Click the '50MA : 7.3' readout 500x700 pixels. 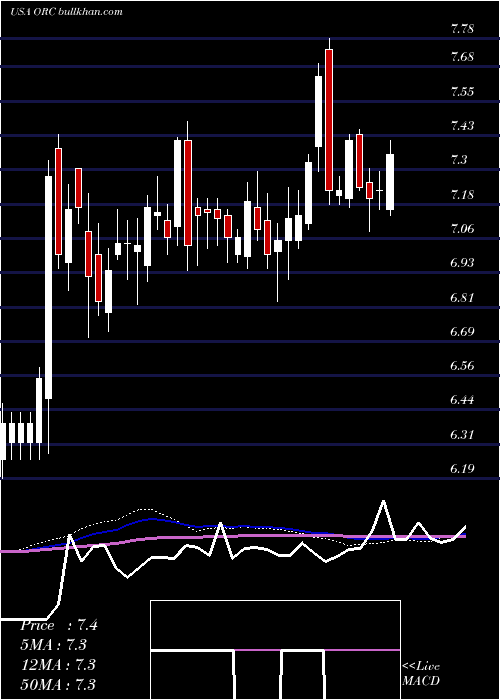tap(58, 684)
